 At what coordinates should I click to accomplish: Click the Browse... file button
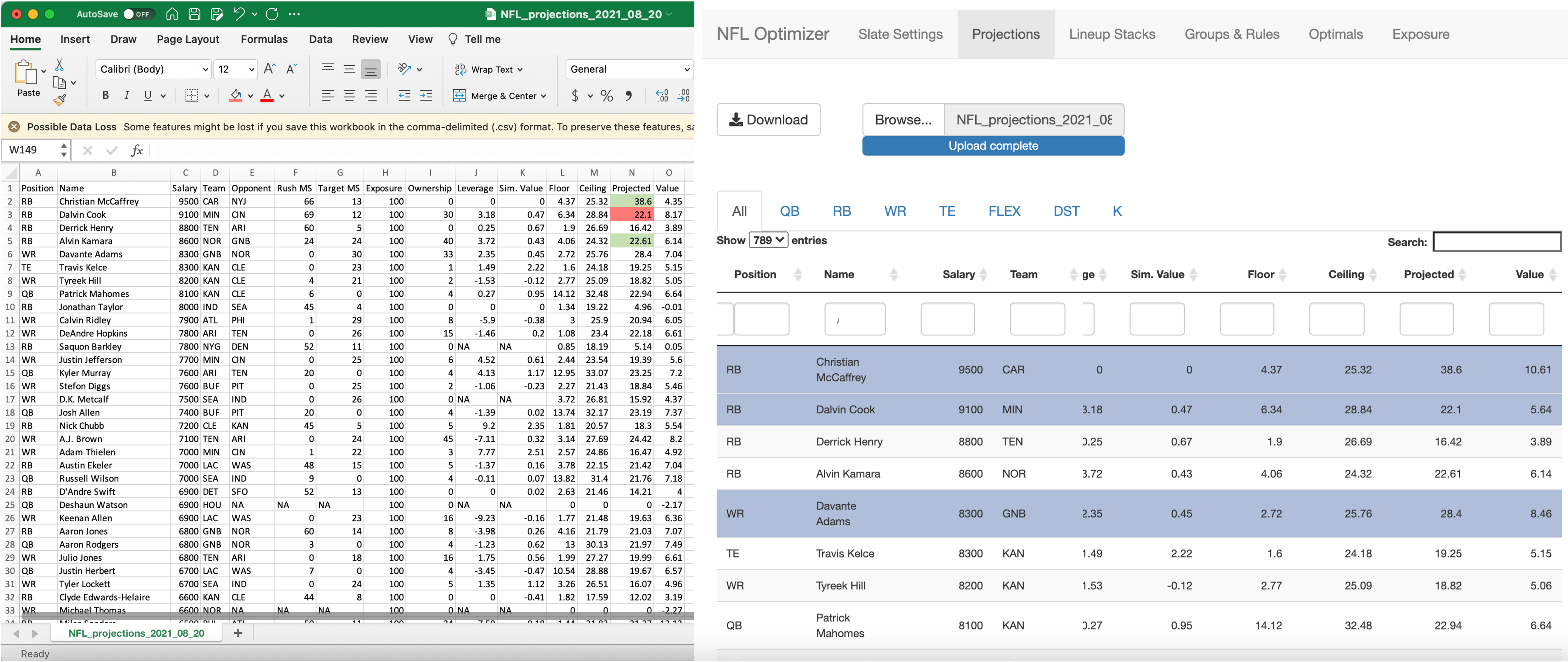(903, 119)
